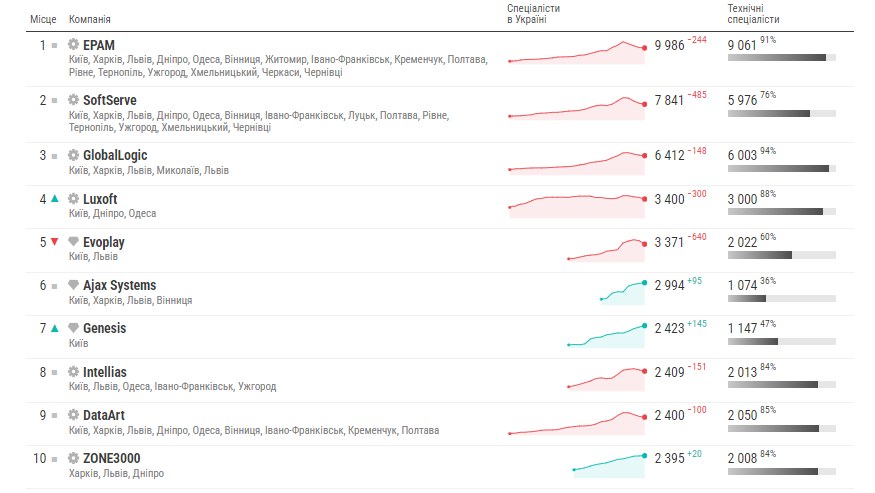Sort by the Місце column header
This screenshot has width=875, height=493.
click(43, 19)
